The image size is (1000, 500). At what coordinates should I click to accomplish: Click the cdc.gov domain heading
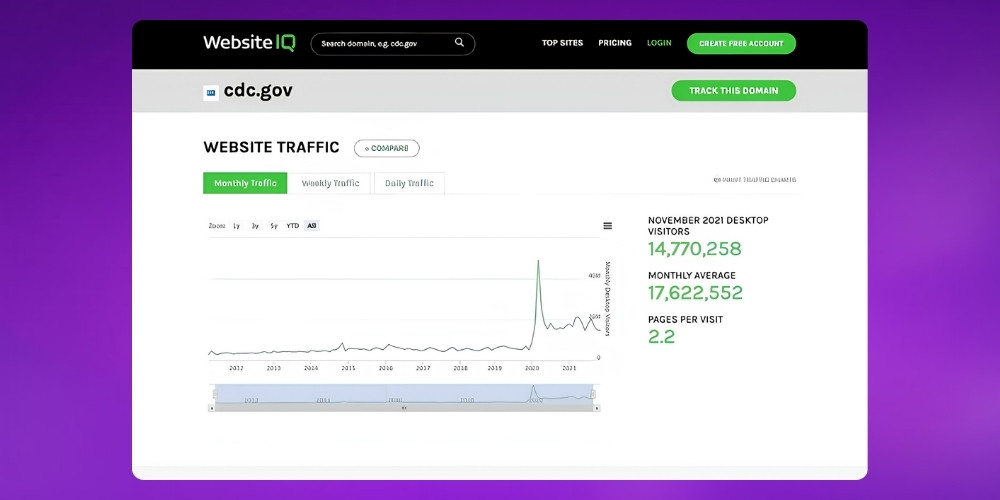[x=258, y=91]
